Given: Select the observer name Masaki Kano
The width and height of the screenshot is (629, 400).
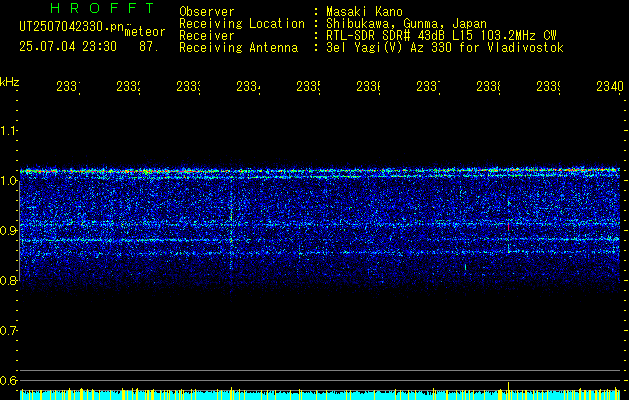Looking at the screenshot, I should (364, 12).
